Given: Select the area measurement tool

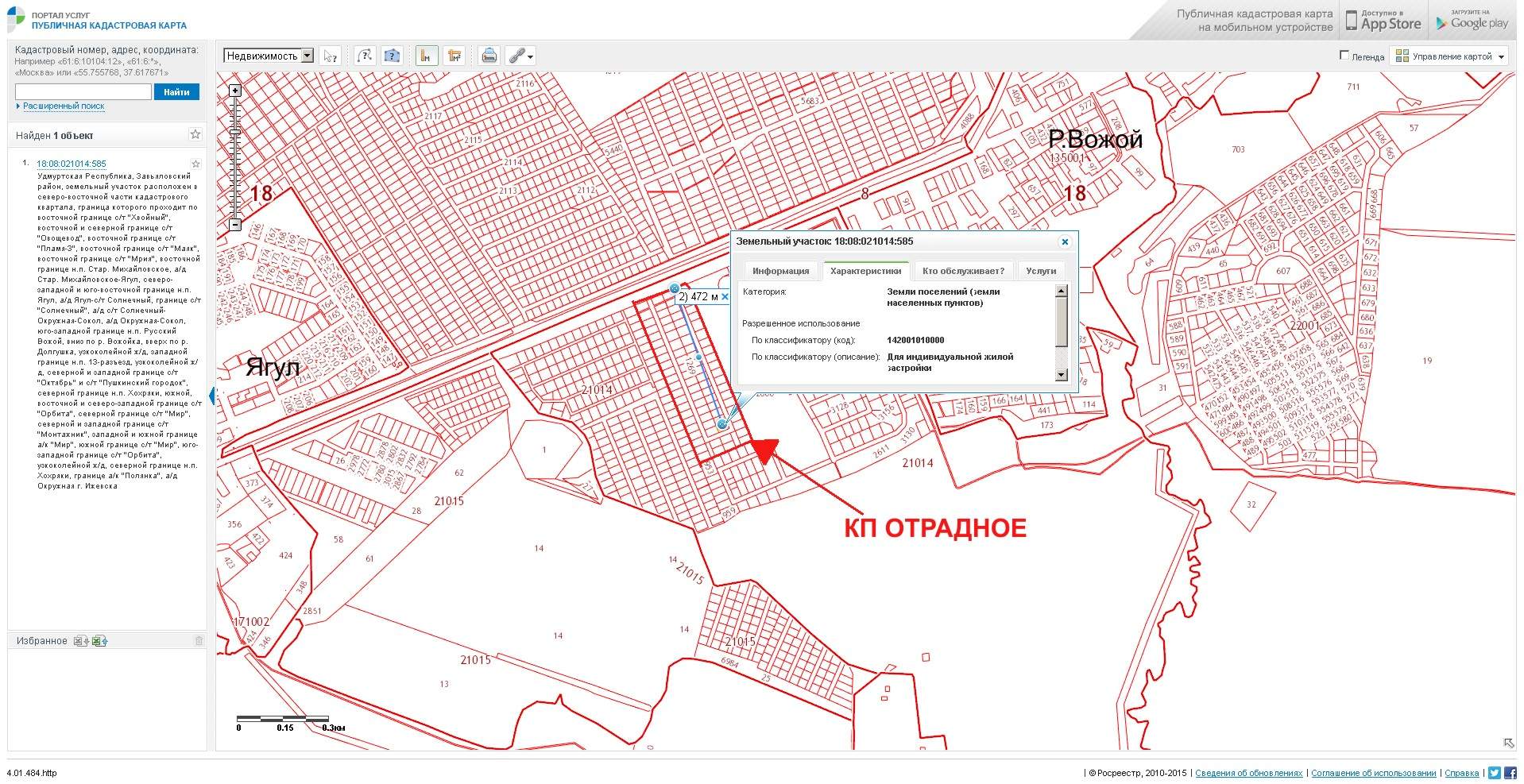Looking at the screenshot, I should click(x=454, y=56).
